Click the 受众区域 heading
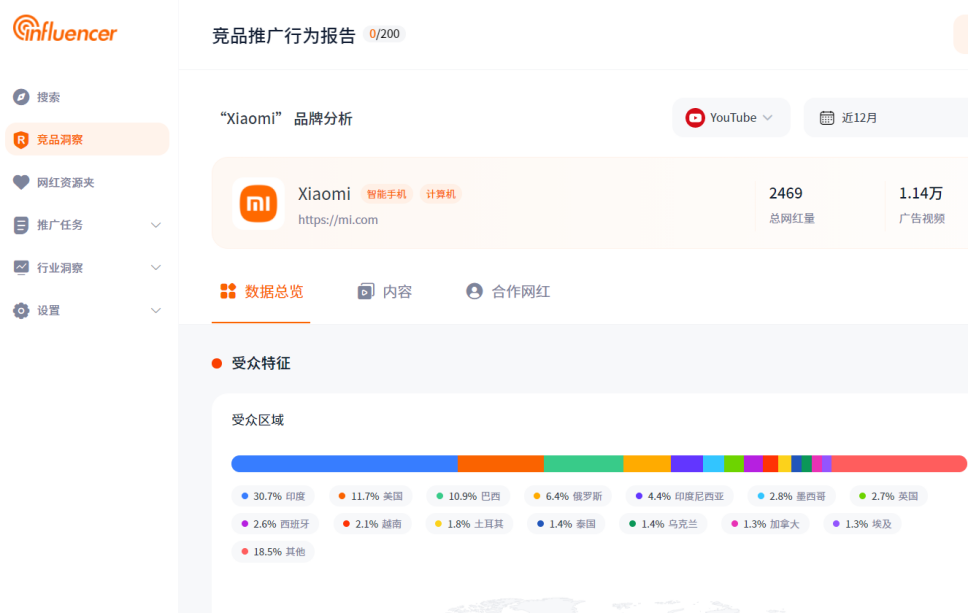The image size is (968, 613). 257,420
